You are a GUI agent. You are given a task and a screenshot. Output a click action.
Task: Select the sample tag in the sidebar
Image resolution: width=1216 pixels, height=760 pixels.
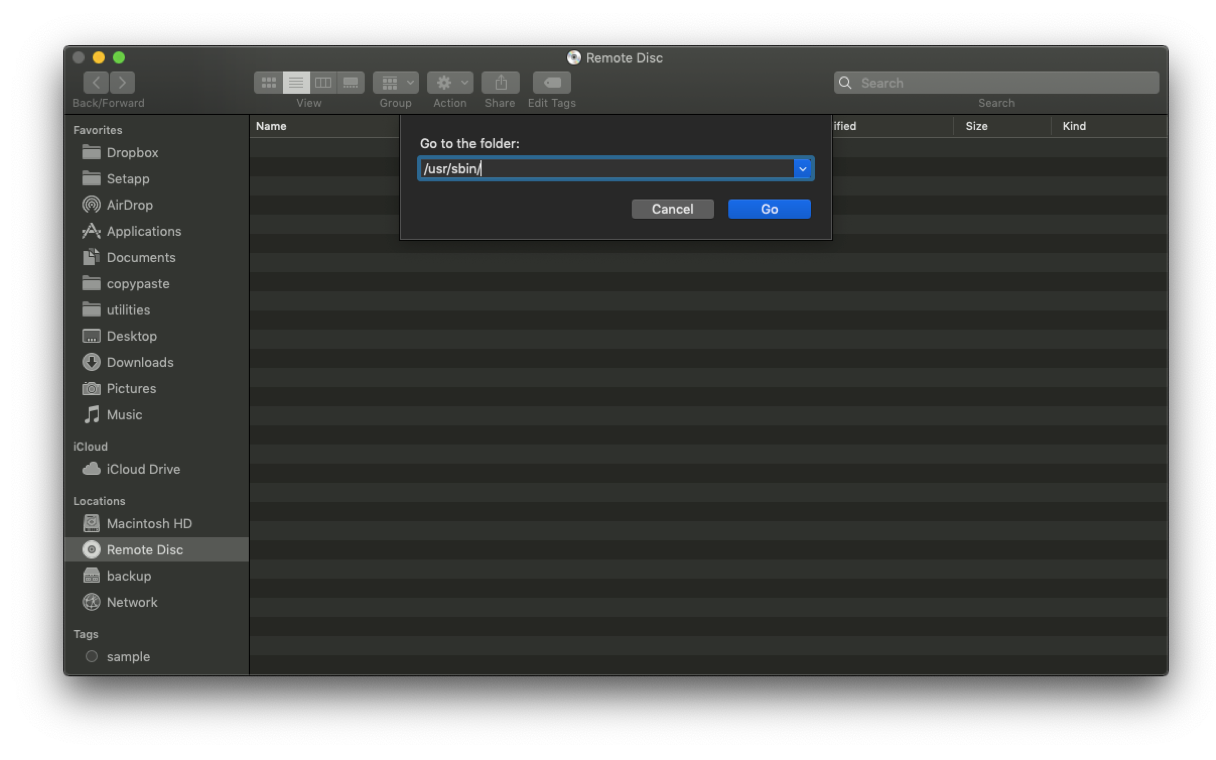[156, 657]
